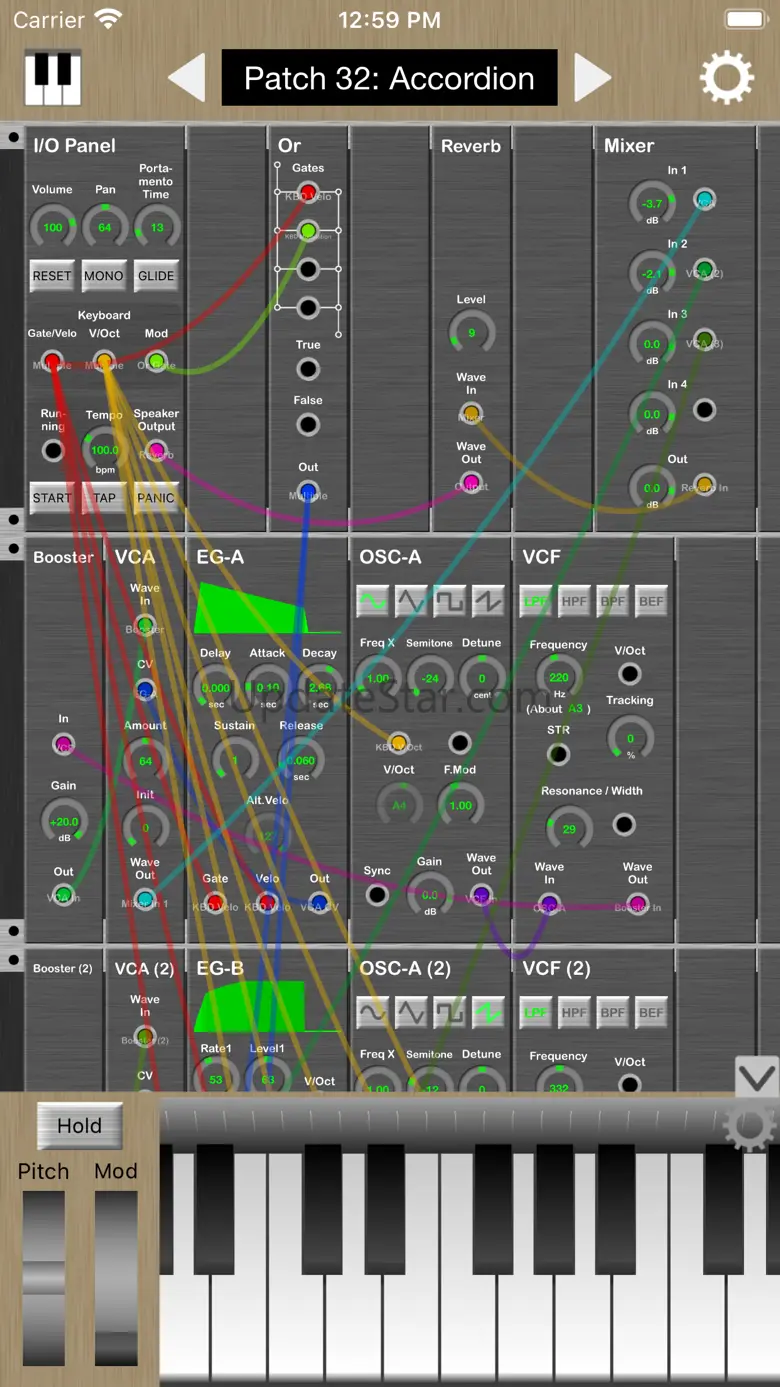The height and width of the screenshot is (1387, 780).
Task: Open the Patch 32: Accordion patch selector
Action: [389, 78]
